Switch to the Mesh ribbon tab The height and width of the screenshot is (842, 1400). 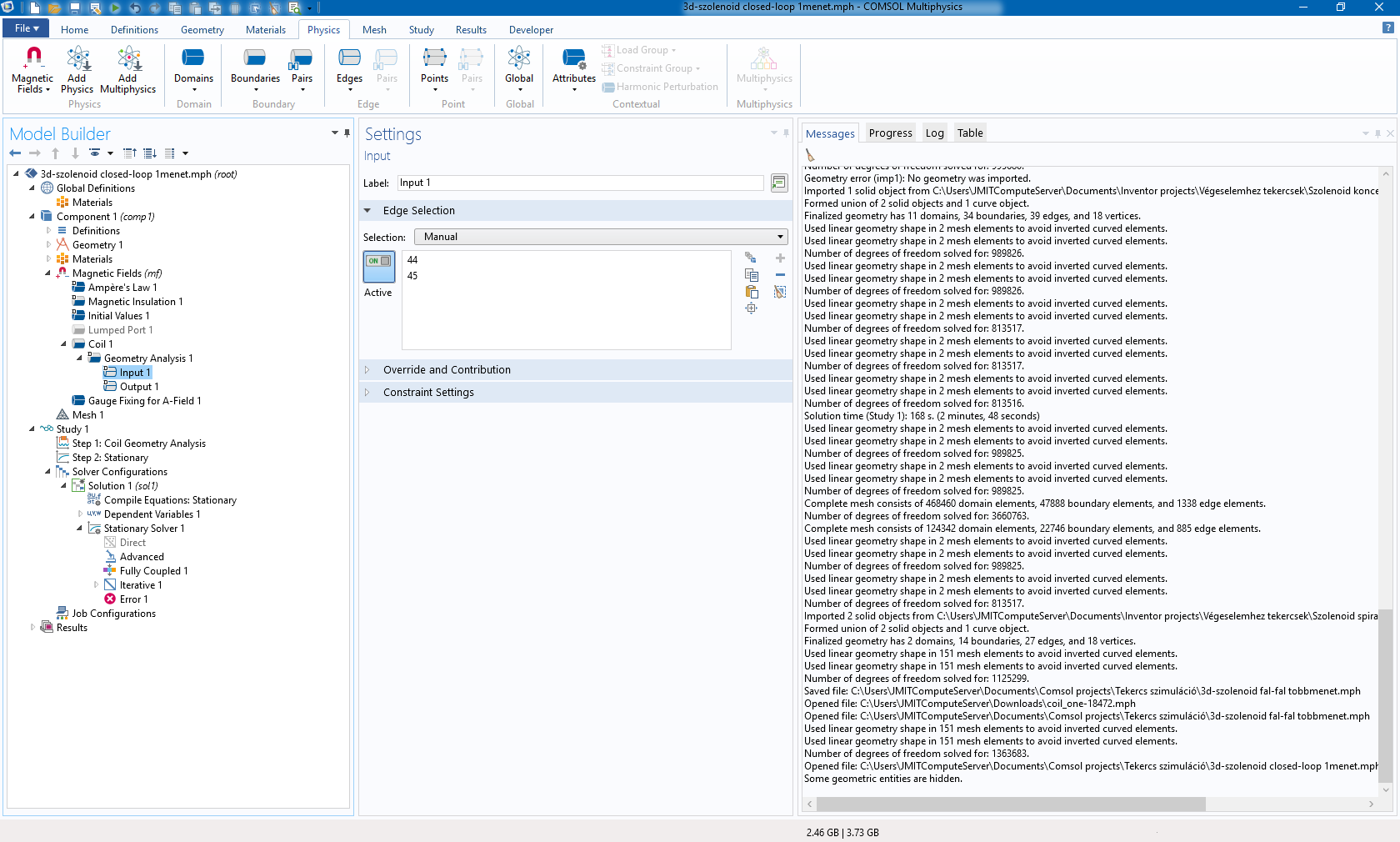tap(374, 30)
